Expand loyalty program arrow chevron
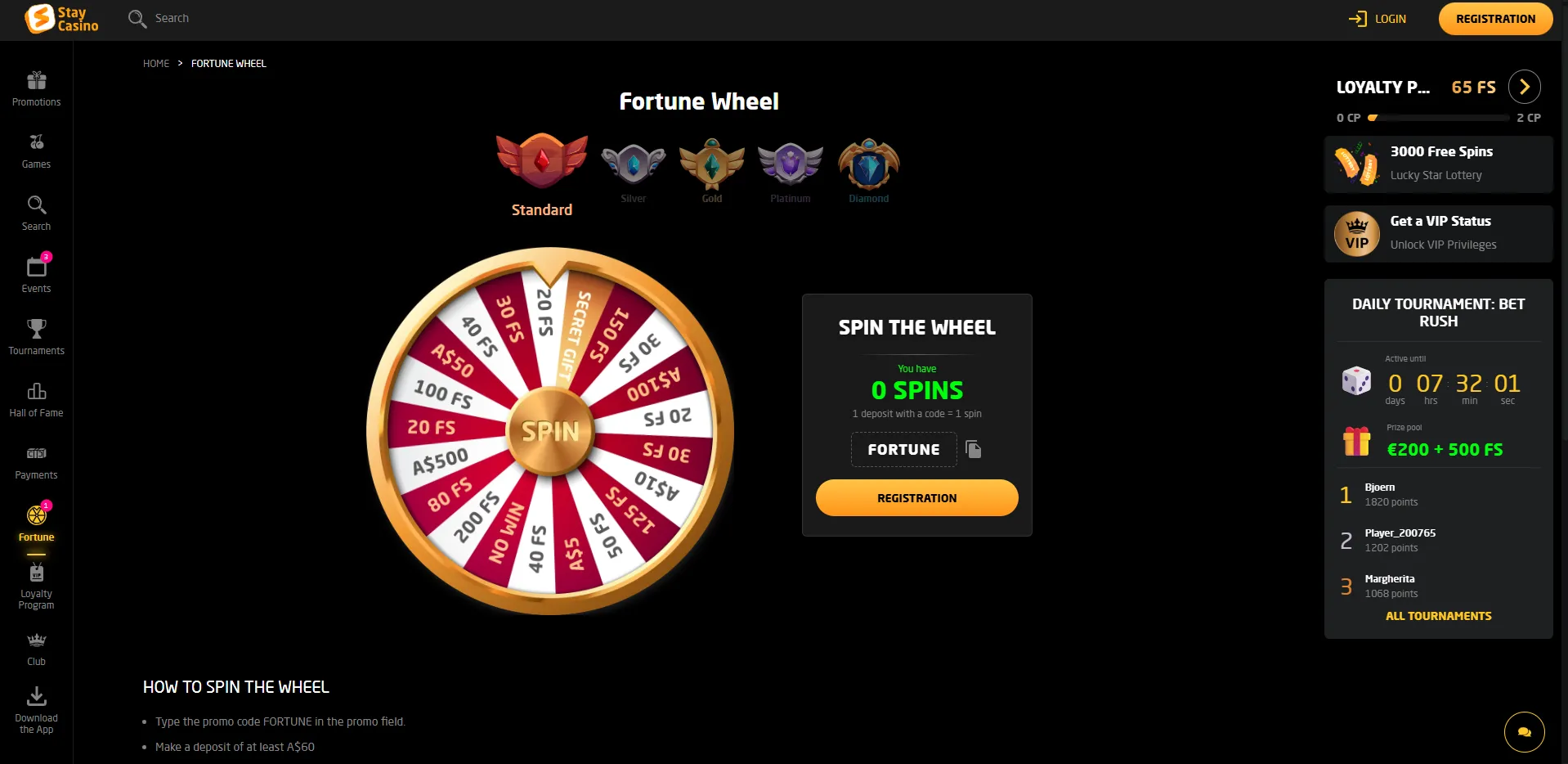The height and width of the screenshot is (764, 1568). (1524, 87)
